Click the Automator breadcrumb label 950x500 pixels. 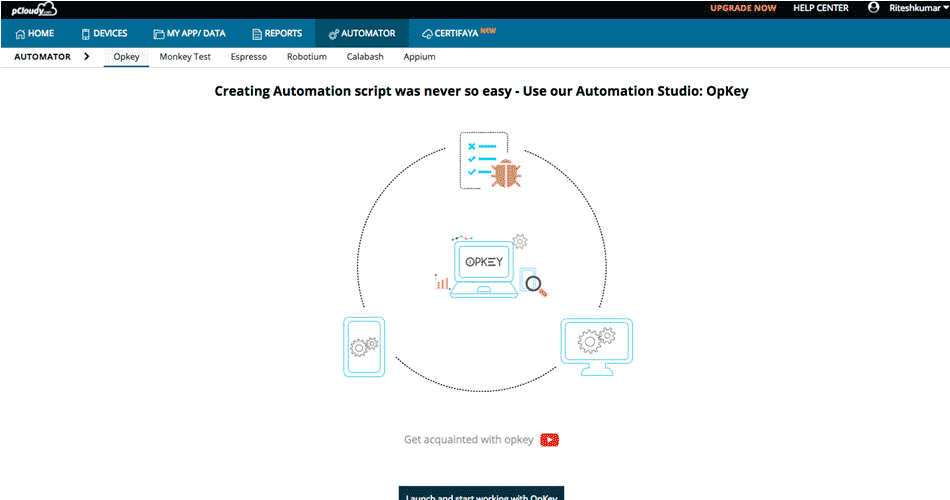42,56
